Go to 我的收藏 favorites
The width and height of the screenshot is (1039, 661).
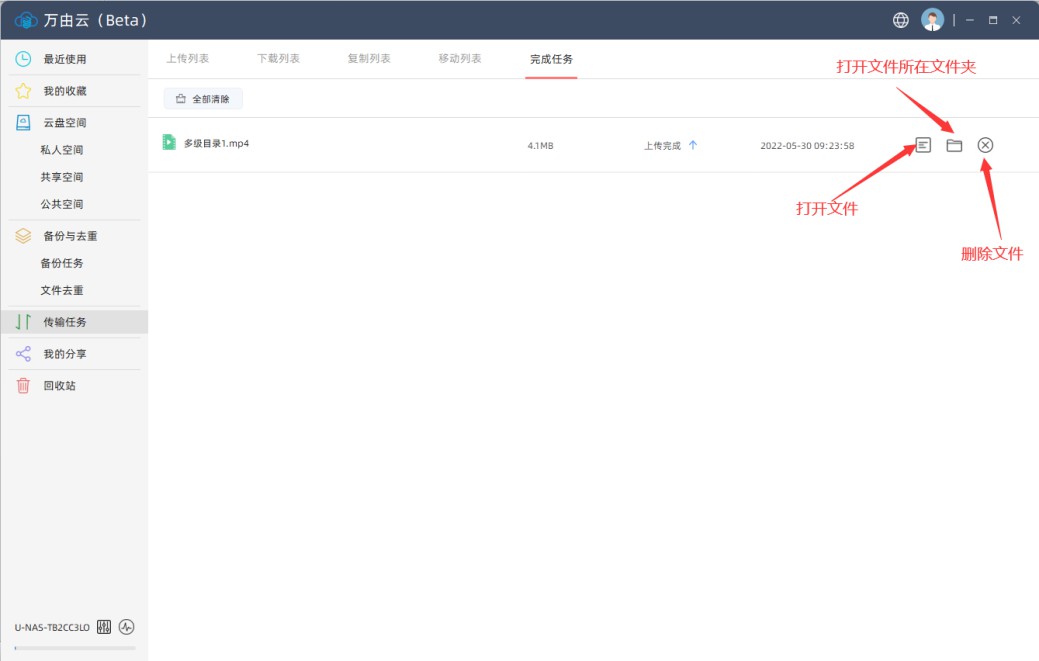[64, 91]
